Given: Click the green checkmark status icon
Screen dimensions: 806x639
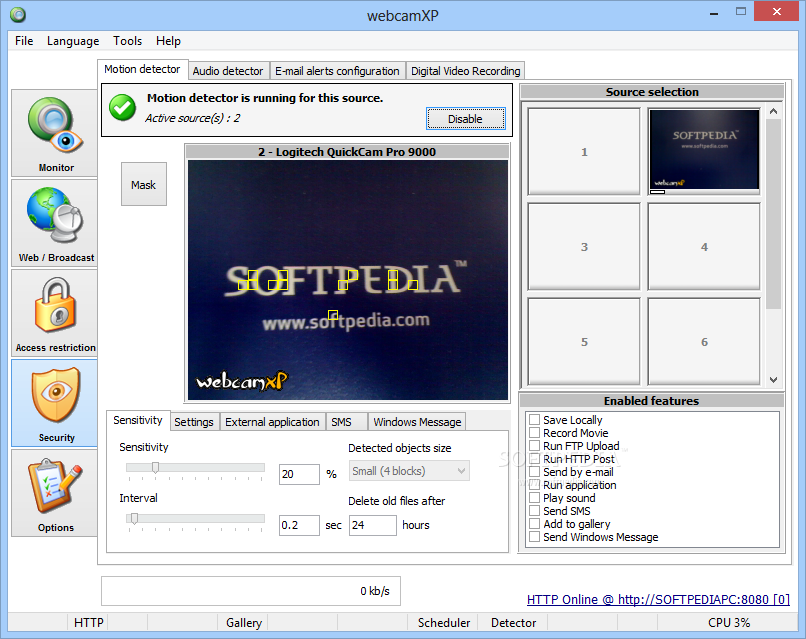Looking at the screenshot, I should point(122,108).
